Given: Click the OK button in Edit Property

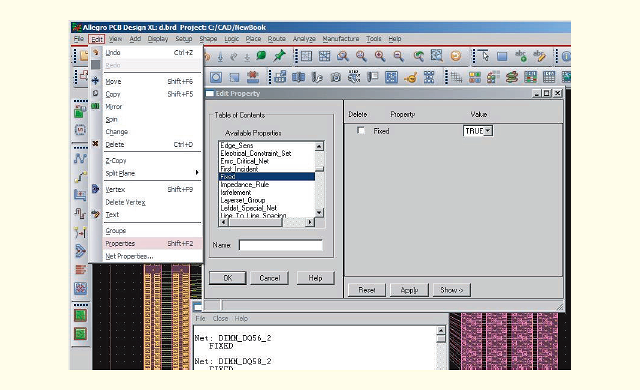Looking at the screenshot, I should pyautogui.click(x=227, y=278).
